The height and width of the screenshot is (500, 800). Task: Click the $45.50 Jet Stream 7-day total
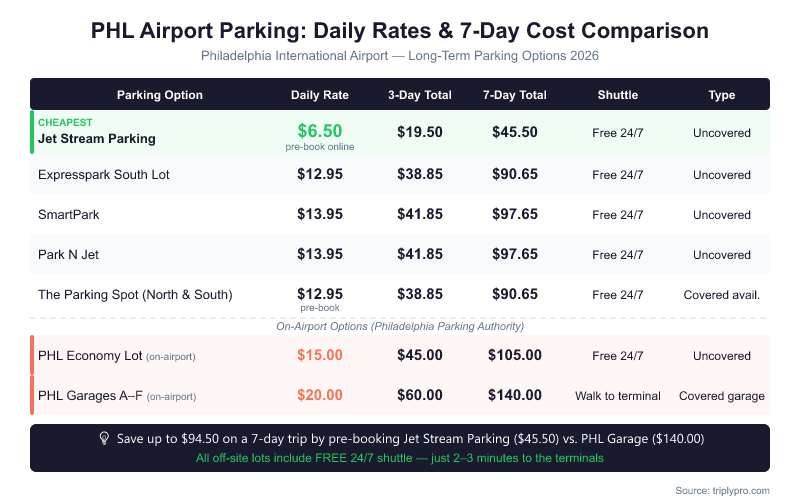click(x=515, y=132)
